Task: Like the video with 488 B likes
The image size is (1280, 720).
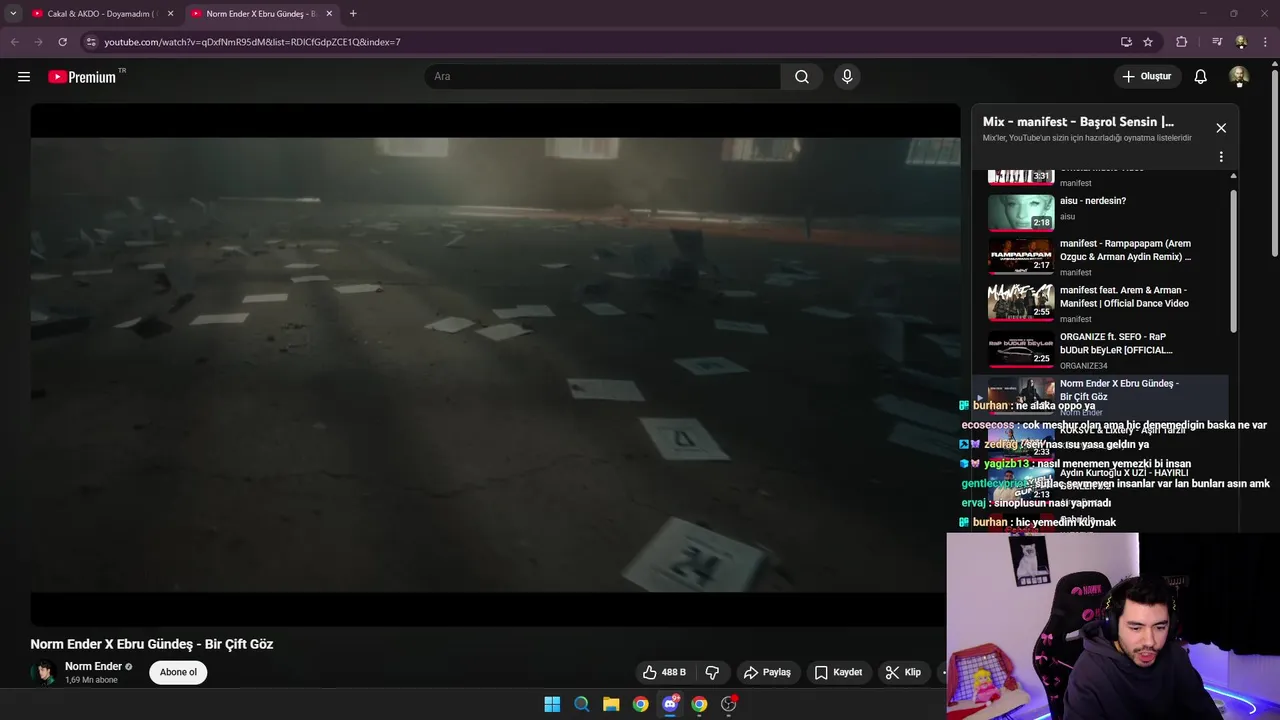Action: pos(664,672)
